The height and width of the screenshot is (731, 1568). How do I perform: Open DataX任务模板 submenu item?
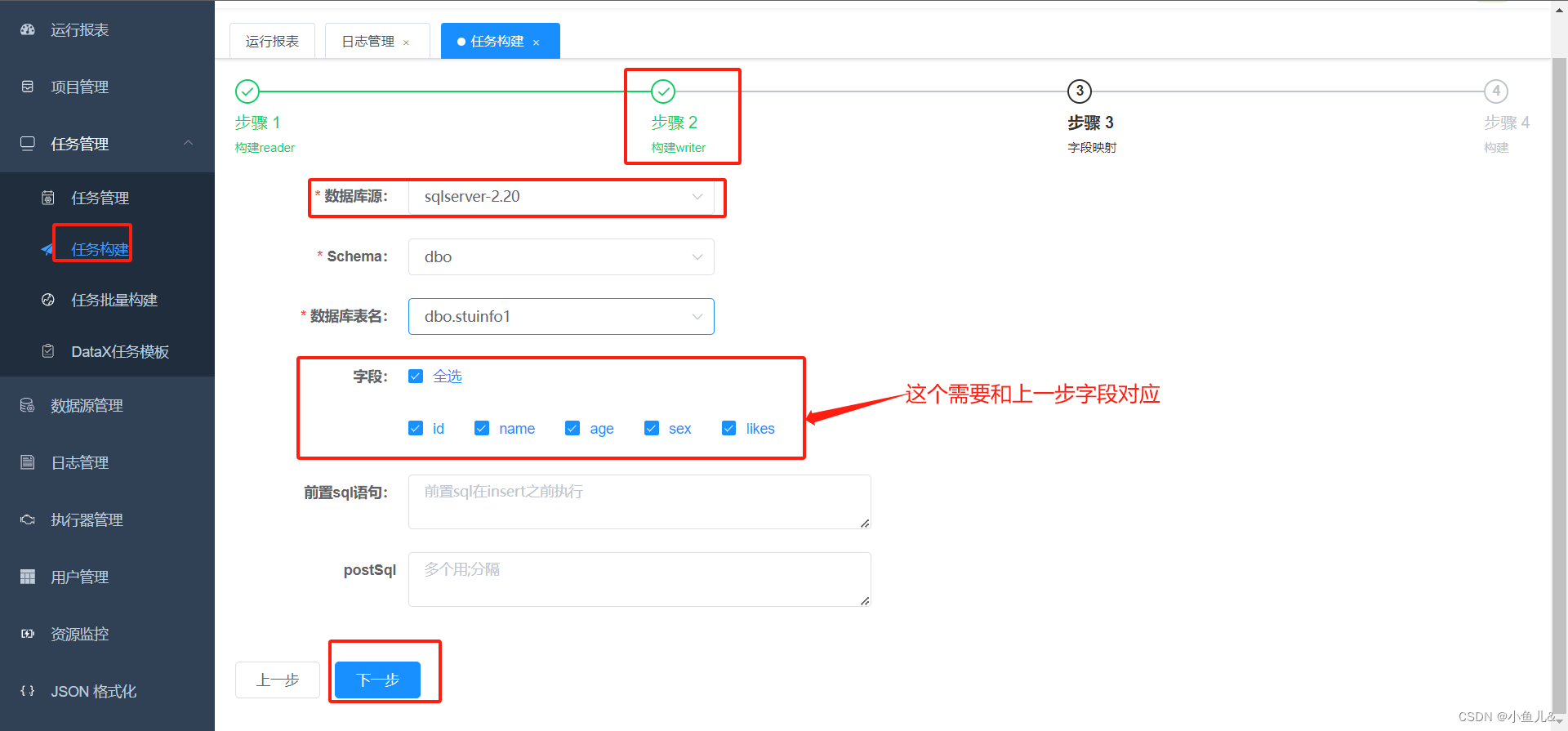point(107,351)
